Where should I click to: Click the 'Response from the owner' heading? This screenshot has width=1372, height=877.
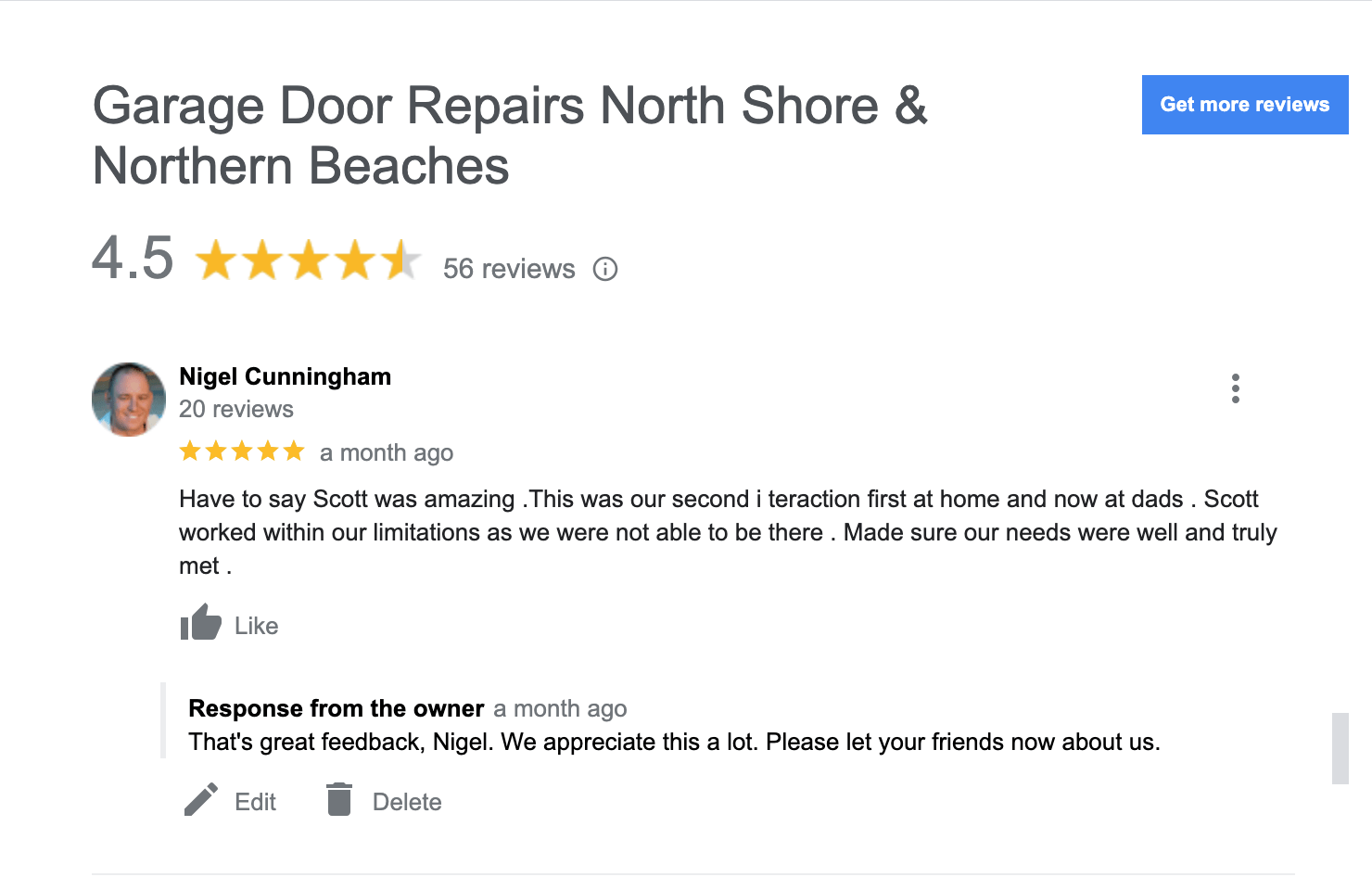pyautogui.click(x=336, y=708)
